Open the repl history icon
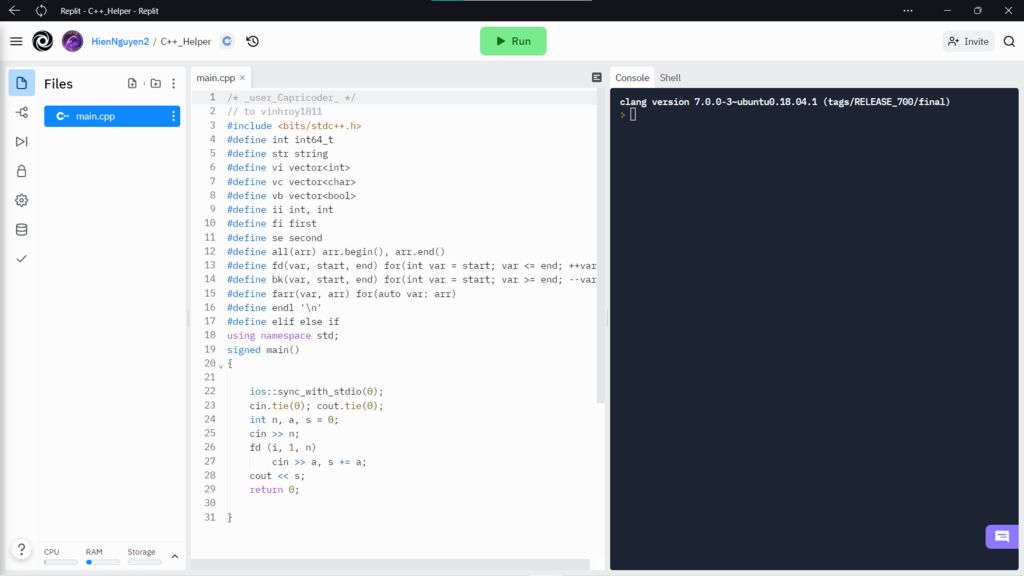Screen dimensions: 1024x576 click(253, 41)
